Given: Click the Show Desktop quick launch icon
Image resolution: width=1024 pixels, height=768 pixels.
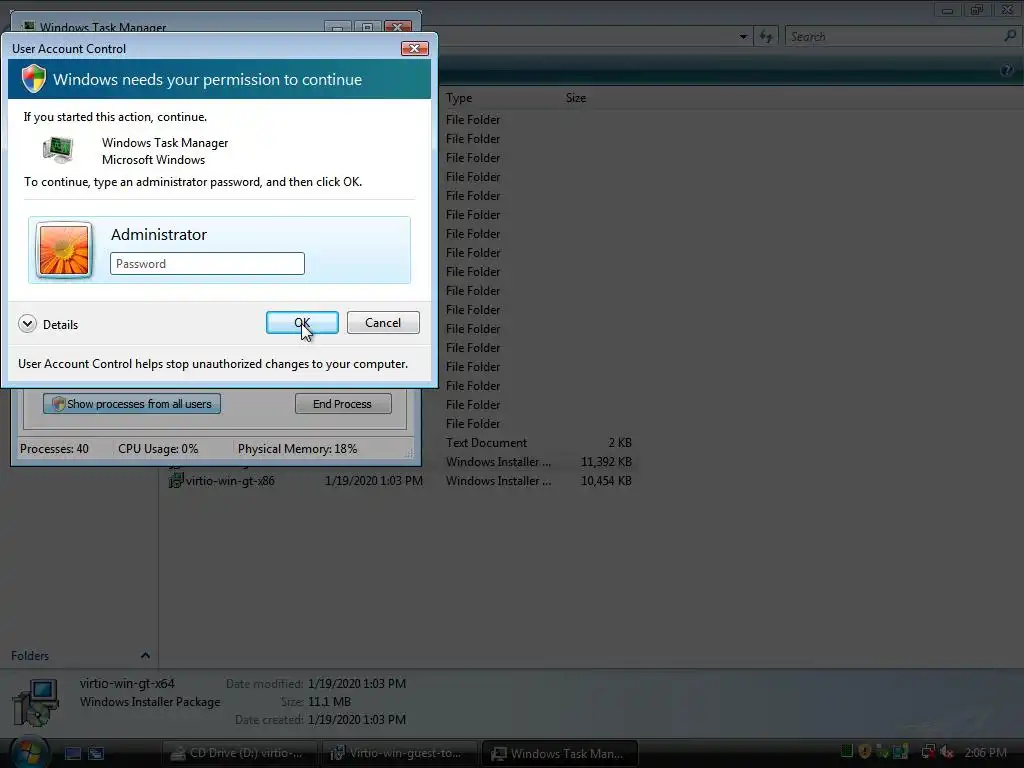Looking at the screenshot, I should click(x=72, y=754).
